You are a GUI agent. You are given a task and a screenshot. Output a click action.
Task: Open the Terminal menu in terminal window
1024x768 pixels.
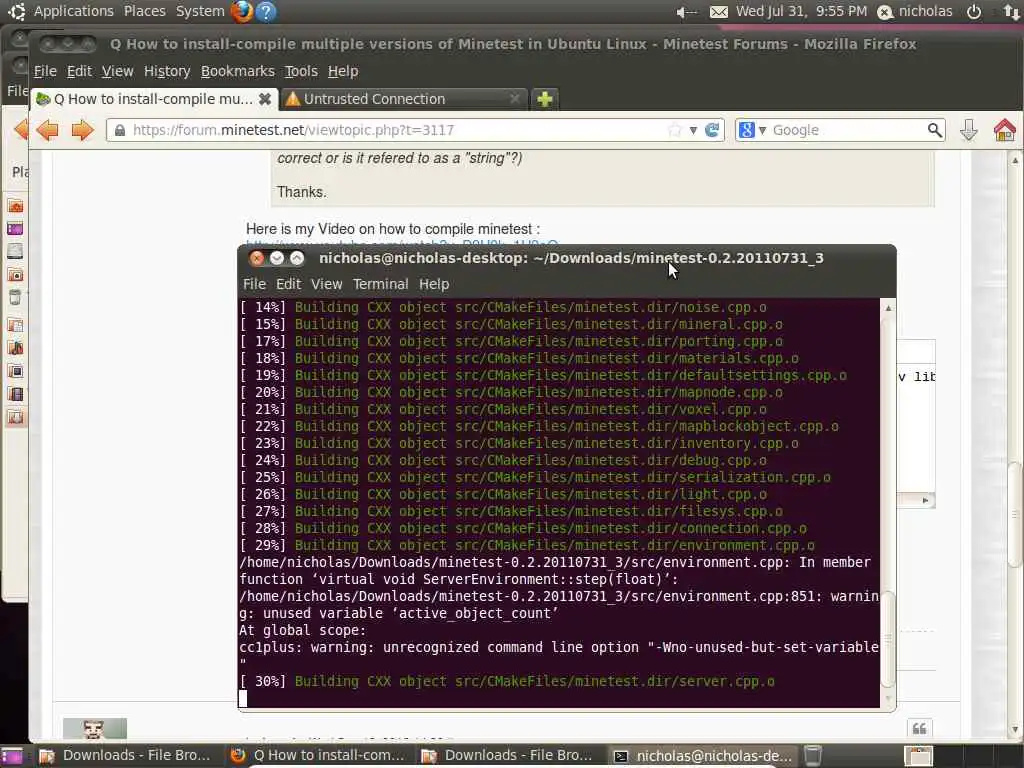coord(381,284)
